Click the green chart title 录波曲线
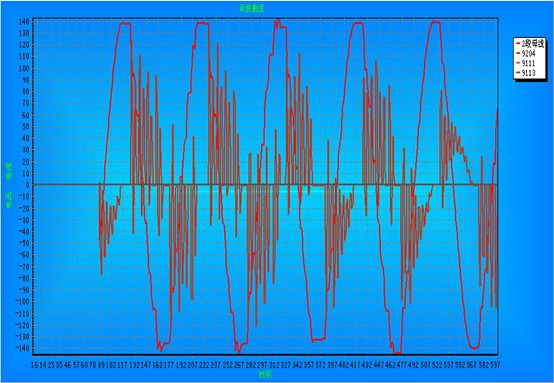This screenshot has width=554, height=383. click(251, 8)
